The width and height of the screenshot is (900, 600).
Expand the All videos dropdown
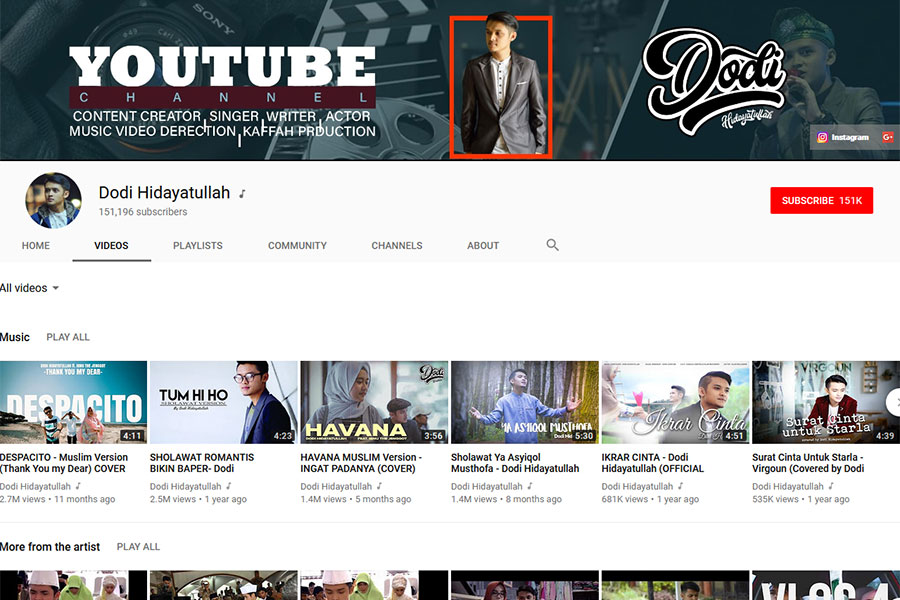[x=30, y=288]
